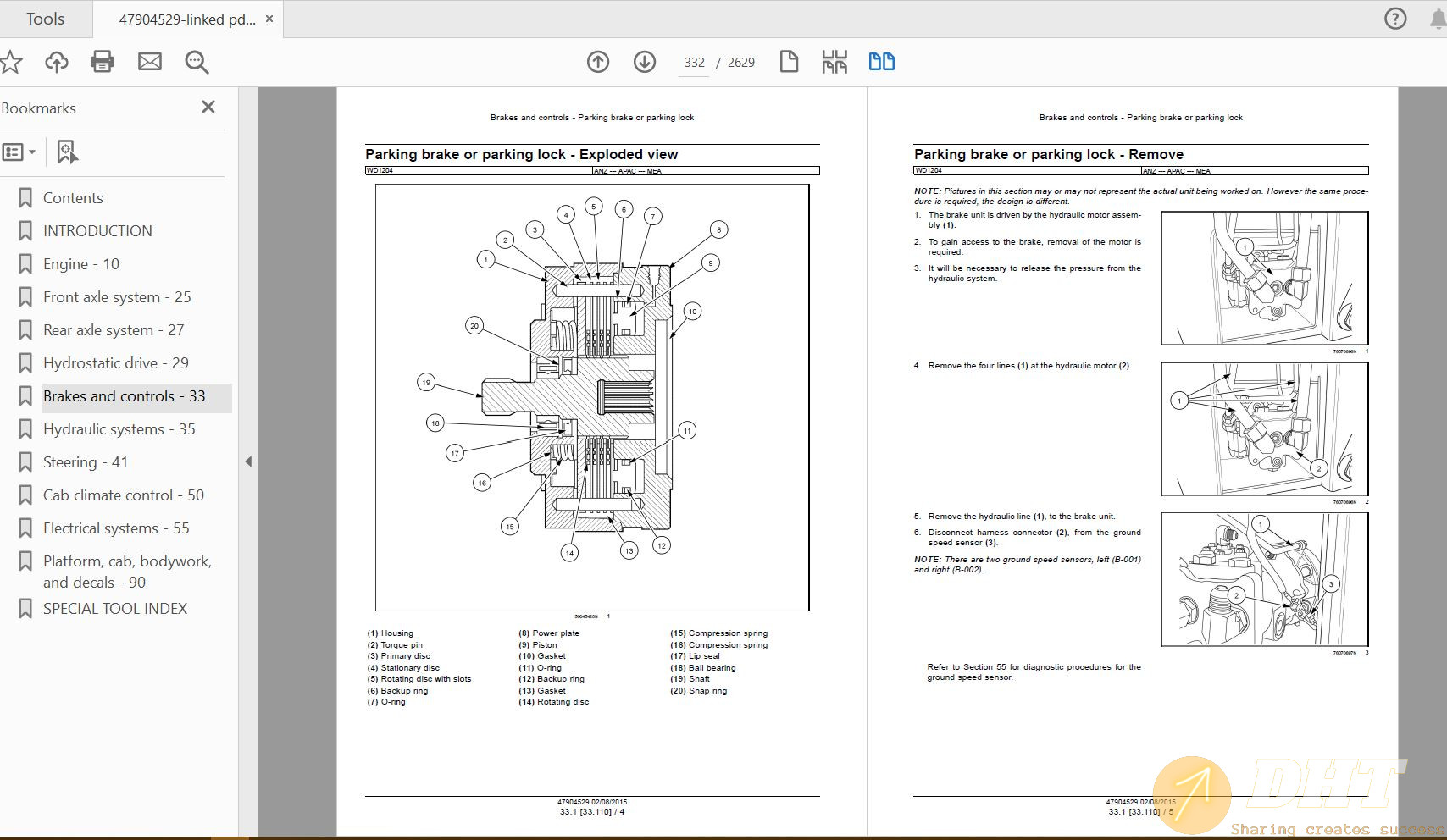The height and width of the screenshot is (840, 1447).
Task: Click bookmark icon beside Cab climate control
Action: click(x=25, y=495)
